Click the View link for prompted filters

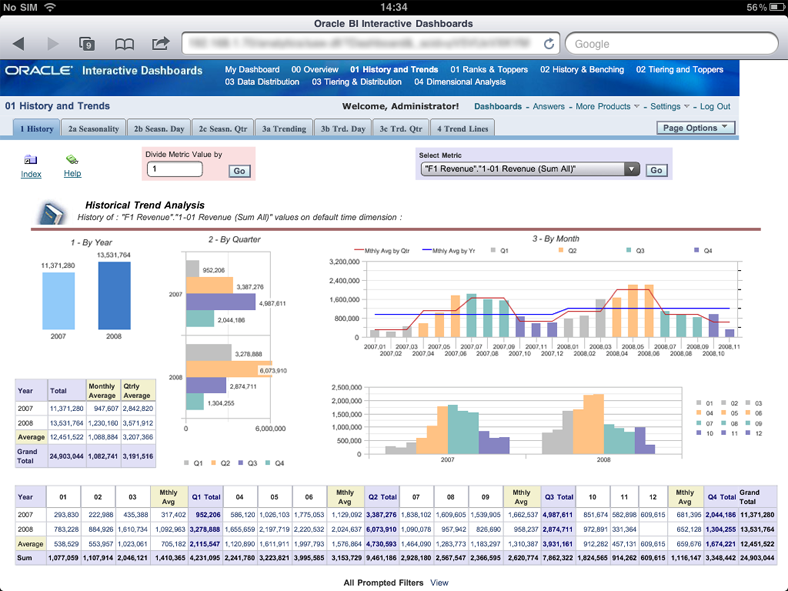(x=439, y=582)
